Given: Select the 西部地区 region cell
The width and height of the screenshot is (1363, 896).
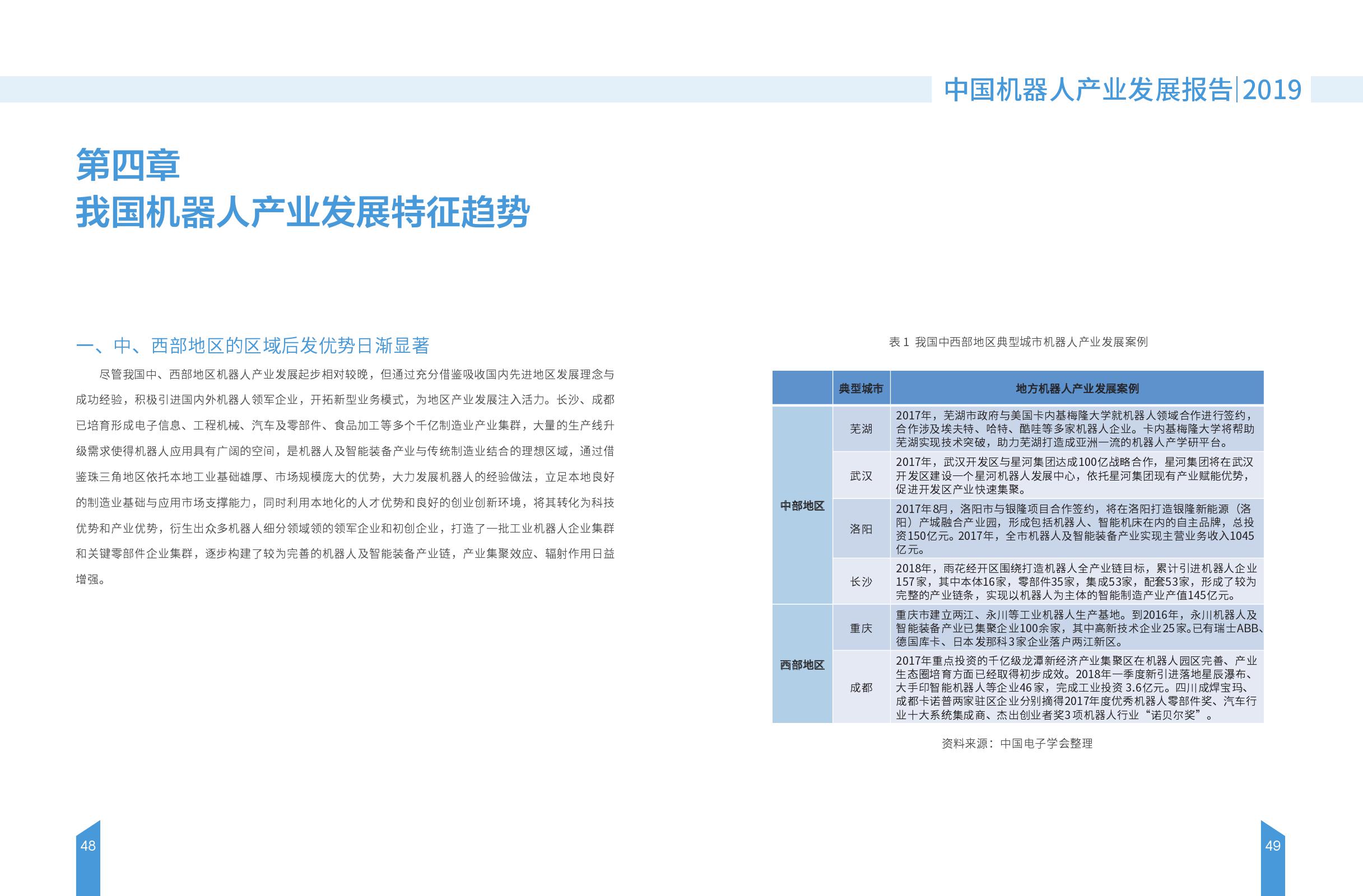Looking at the screenshot, I should coord(802,665).
